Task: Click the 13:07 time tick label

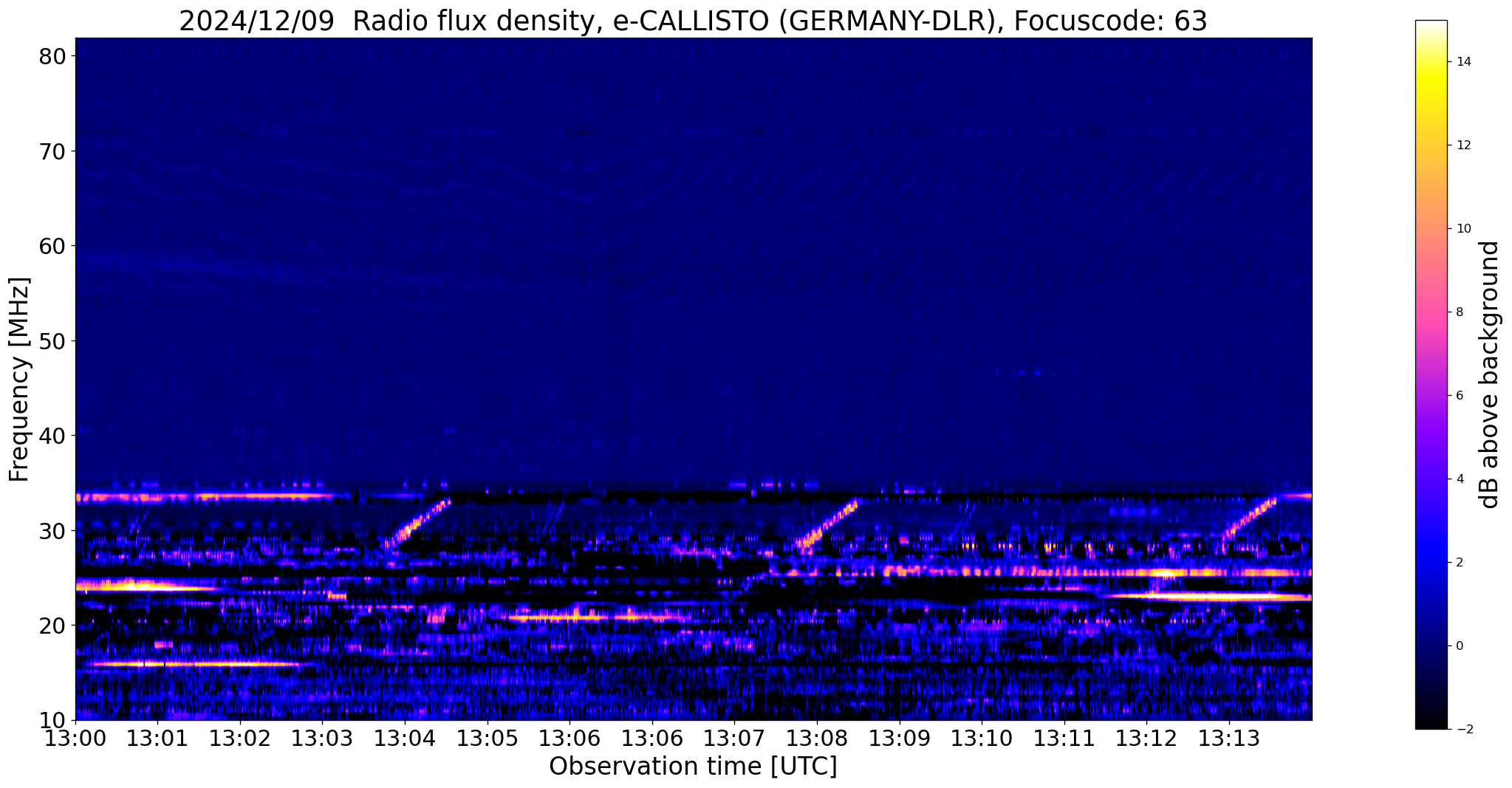Action: (x=734, y=739)
